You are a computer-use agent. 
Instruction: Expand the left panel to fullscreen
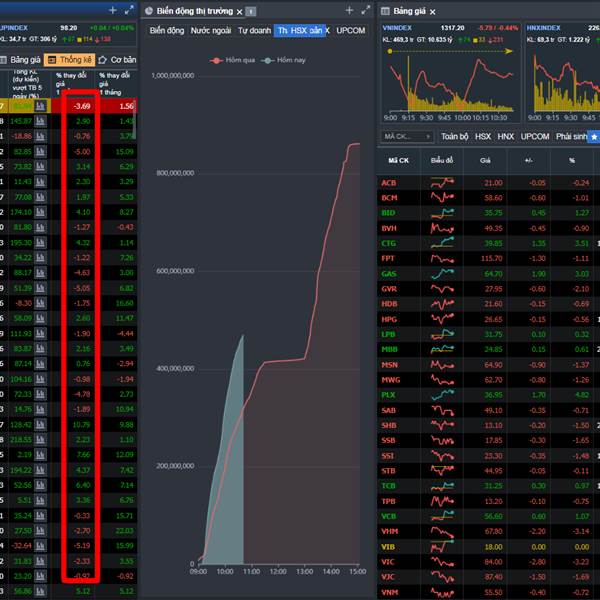point(129,10)
